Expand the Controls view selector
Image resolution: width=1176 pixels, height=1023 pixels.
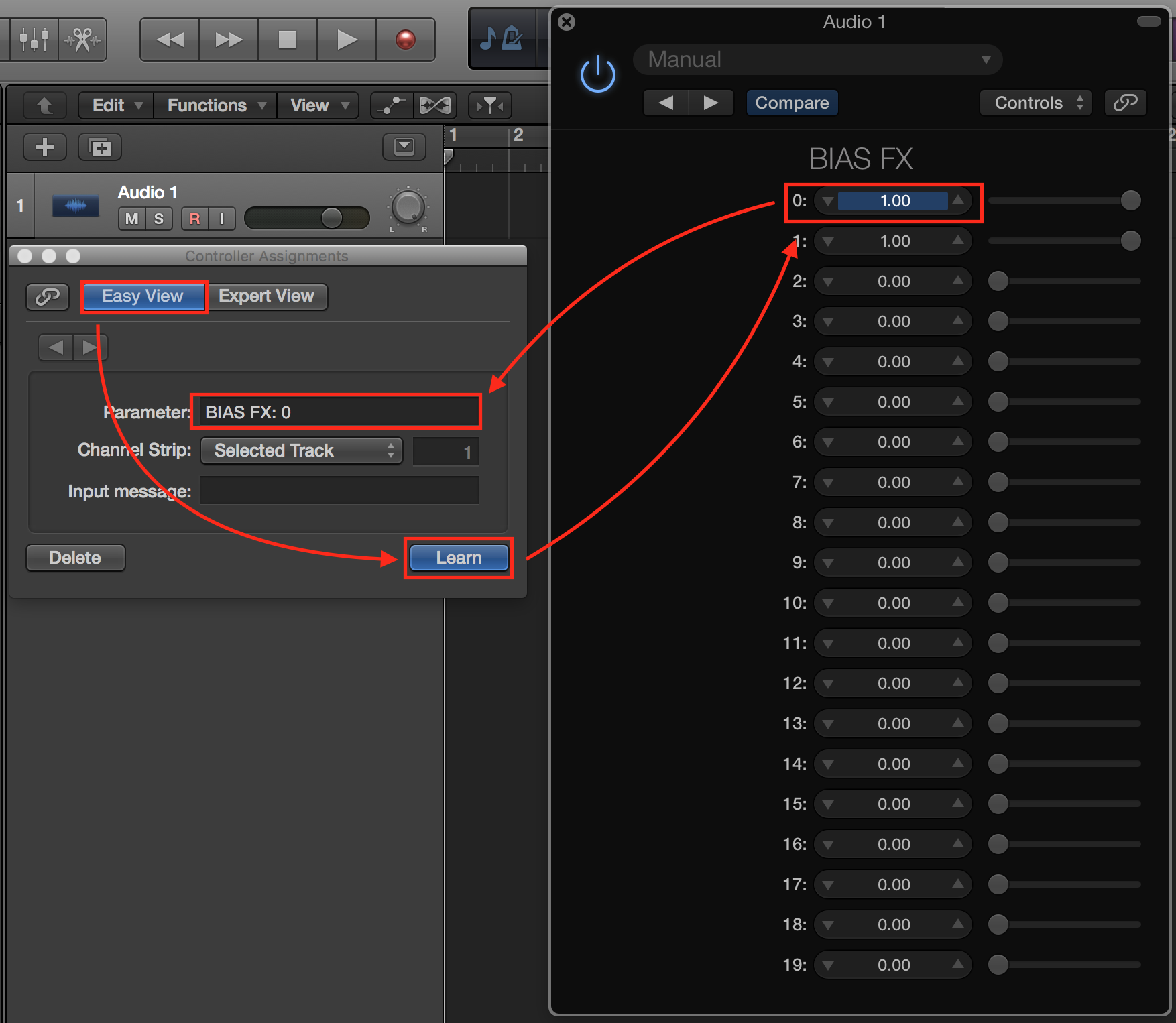pos(1035,103)
